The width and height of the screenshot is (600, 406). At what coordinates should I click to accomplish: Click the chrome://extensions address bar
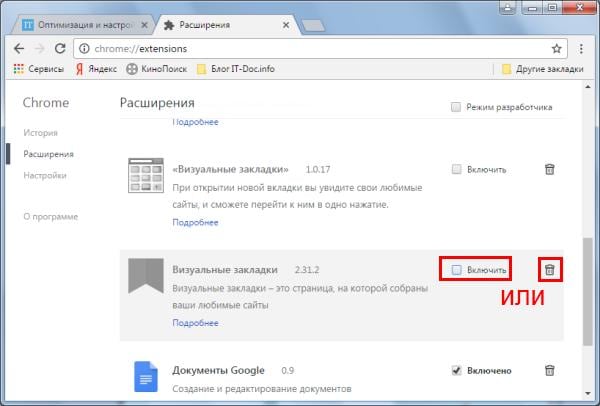click(300, 48)
